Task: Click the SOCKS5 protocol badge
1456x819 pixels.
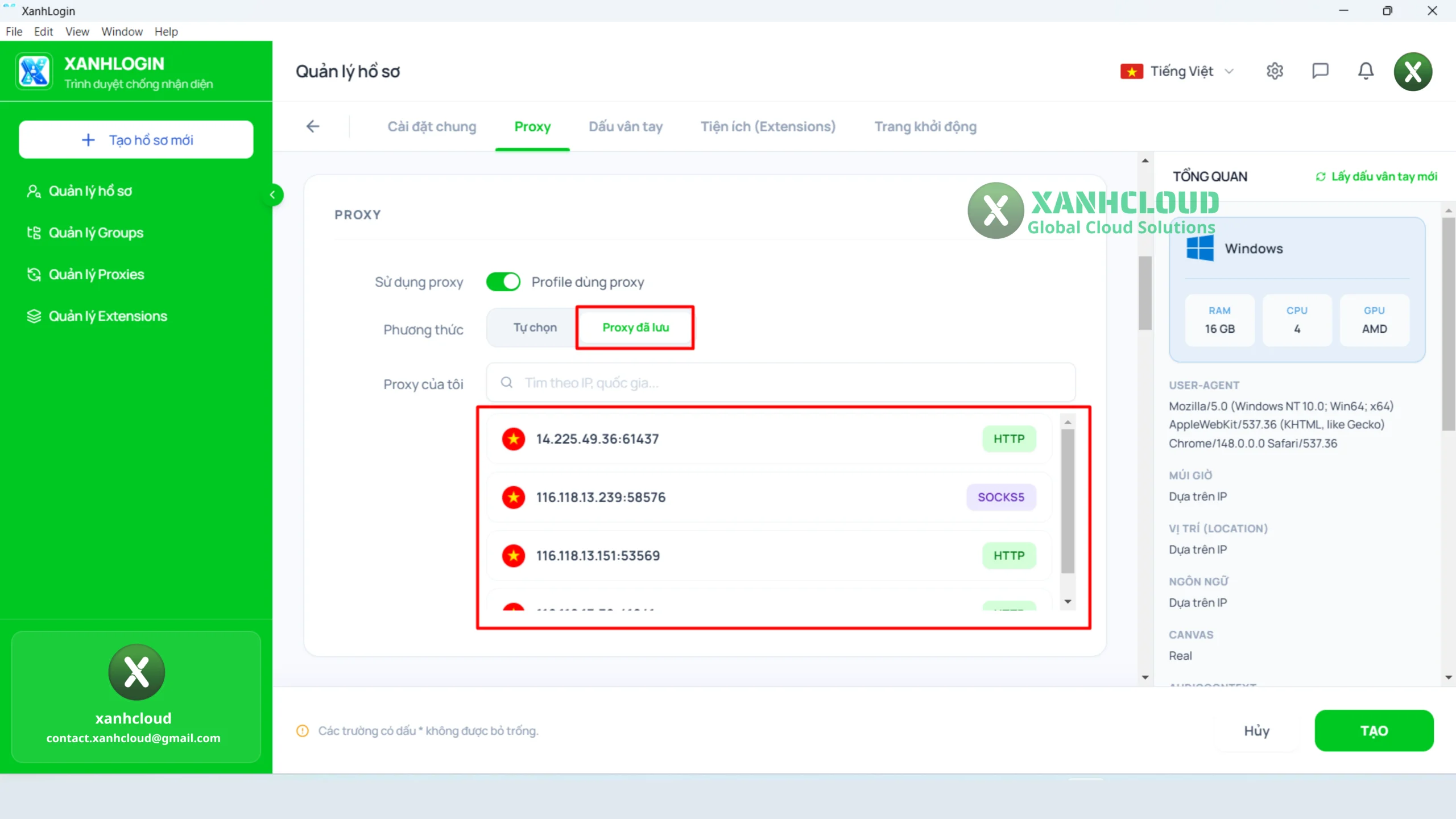Action: [x=1000, y=497]
